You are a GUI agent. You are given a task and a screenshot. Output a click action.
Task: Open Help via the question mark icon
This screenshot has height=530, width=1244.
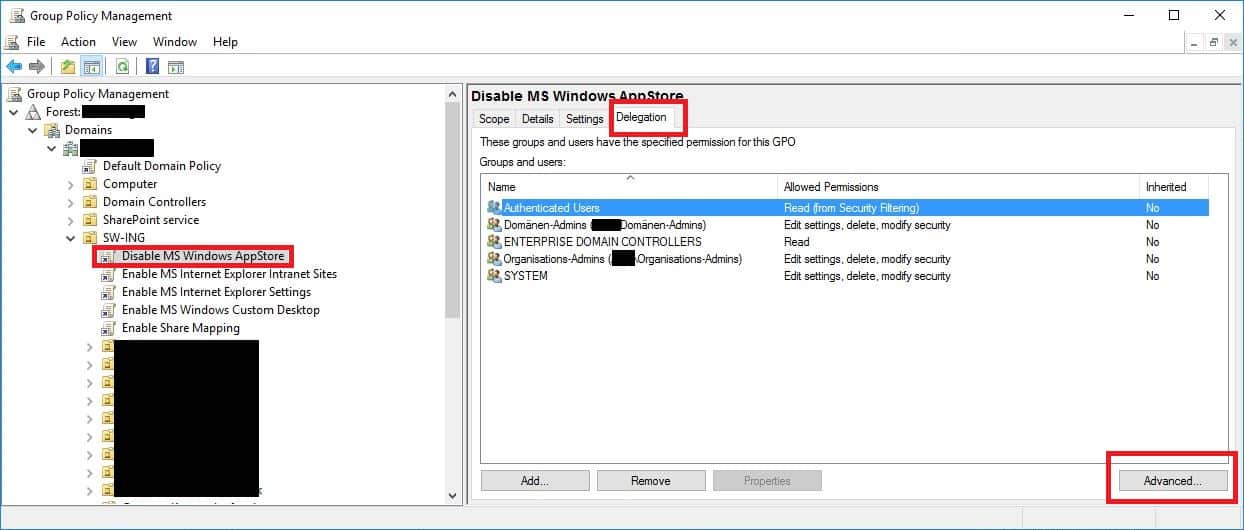153,67
